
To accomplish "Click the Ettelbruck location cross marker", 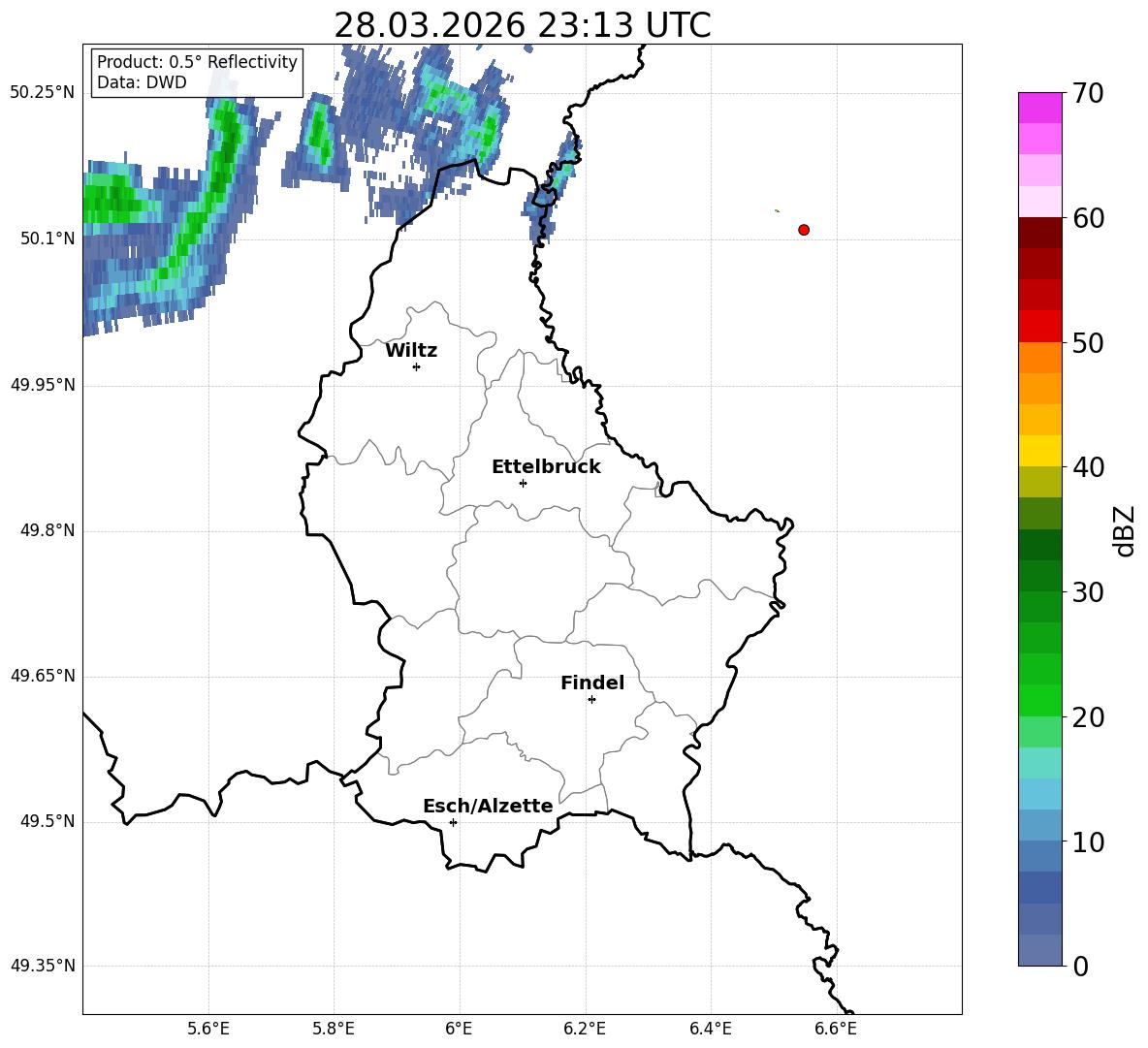I will [x=523, y=483].
